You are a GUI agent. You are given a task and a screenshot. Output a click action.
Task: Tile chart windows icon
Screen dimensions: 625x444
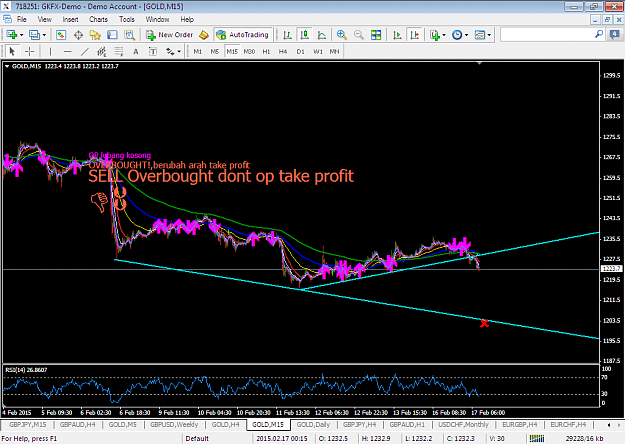coord(376,35)
